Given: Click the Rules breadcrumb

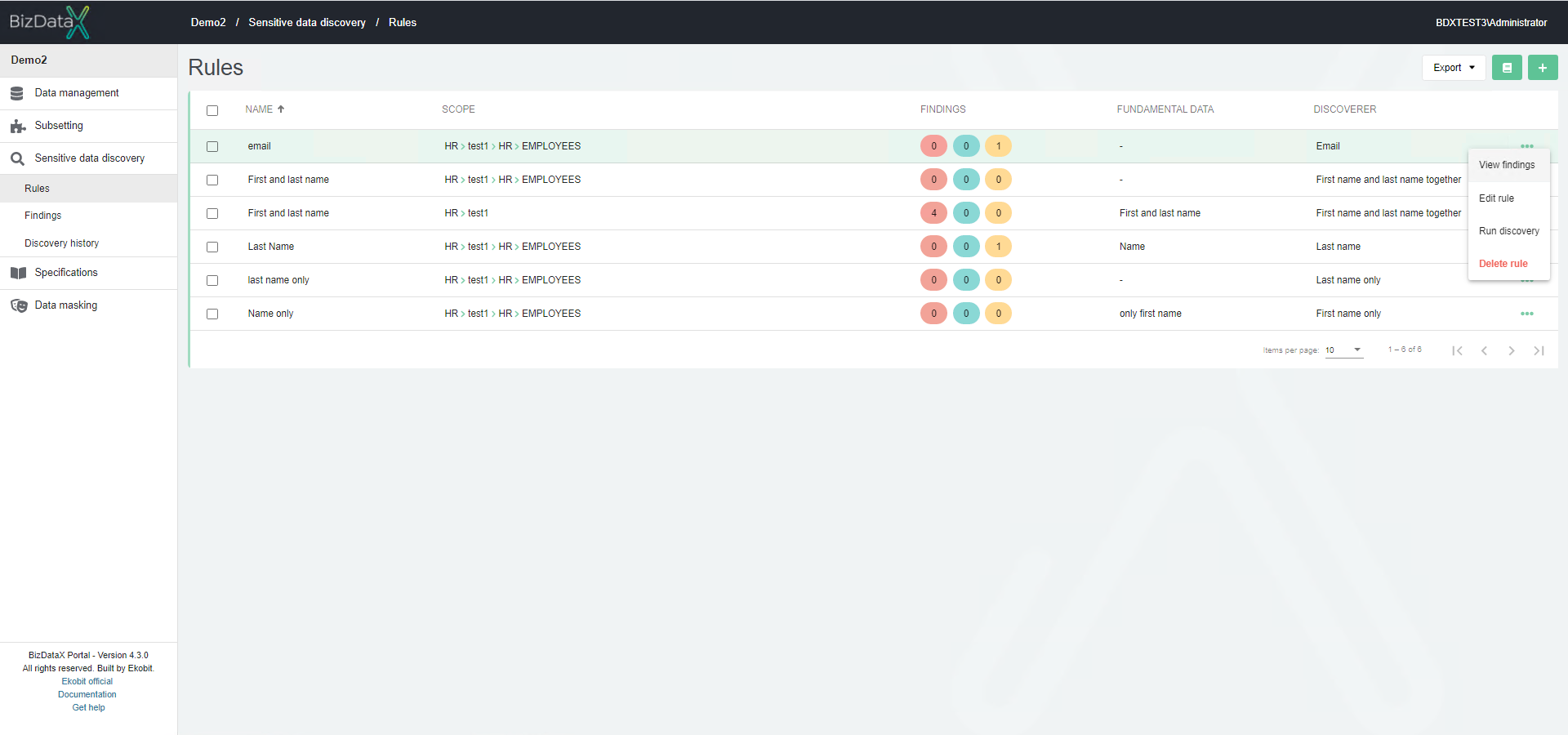Looking at the screenshot, I should [403, 22].
